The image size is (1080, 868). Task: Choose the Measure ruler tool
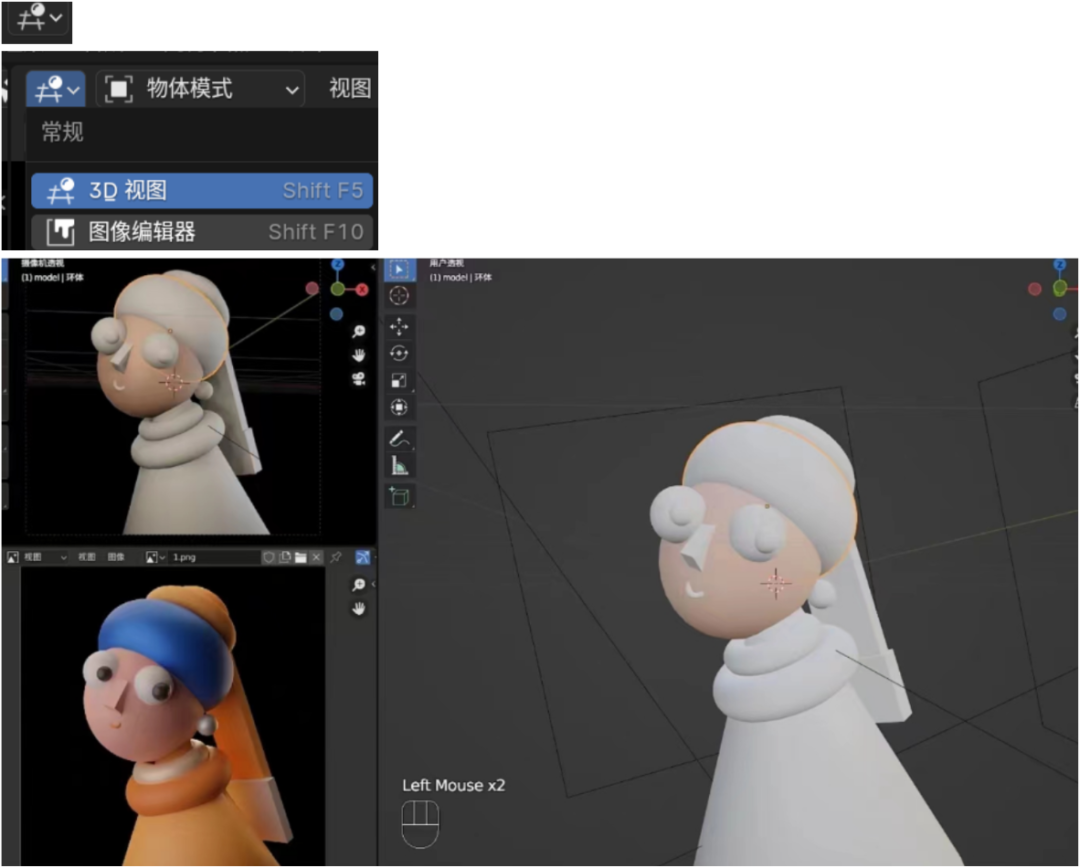point(399,466)
